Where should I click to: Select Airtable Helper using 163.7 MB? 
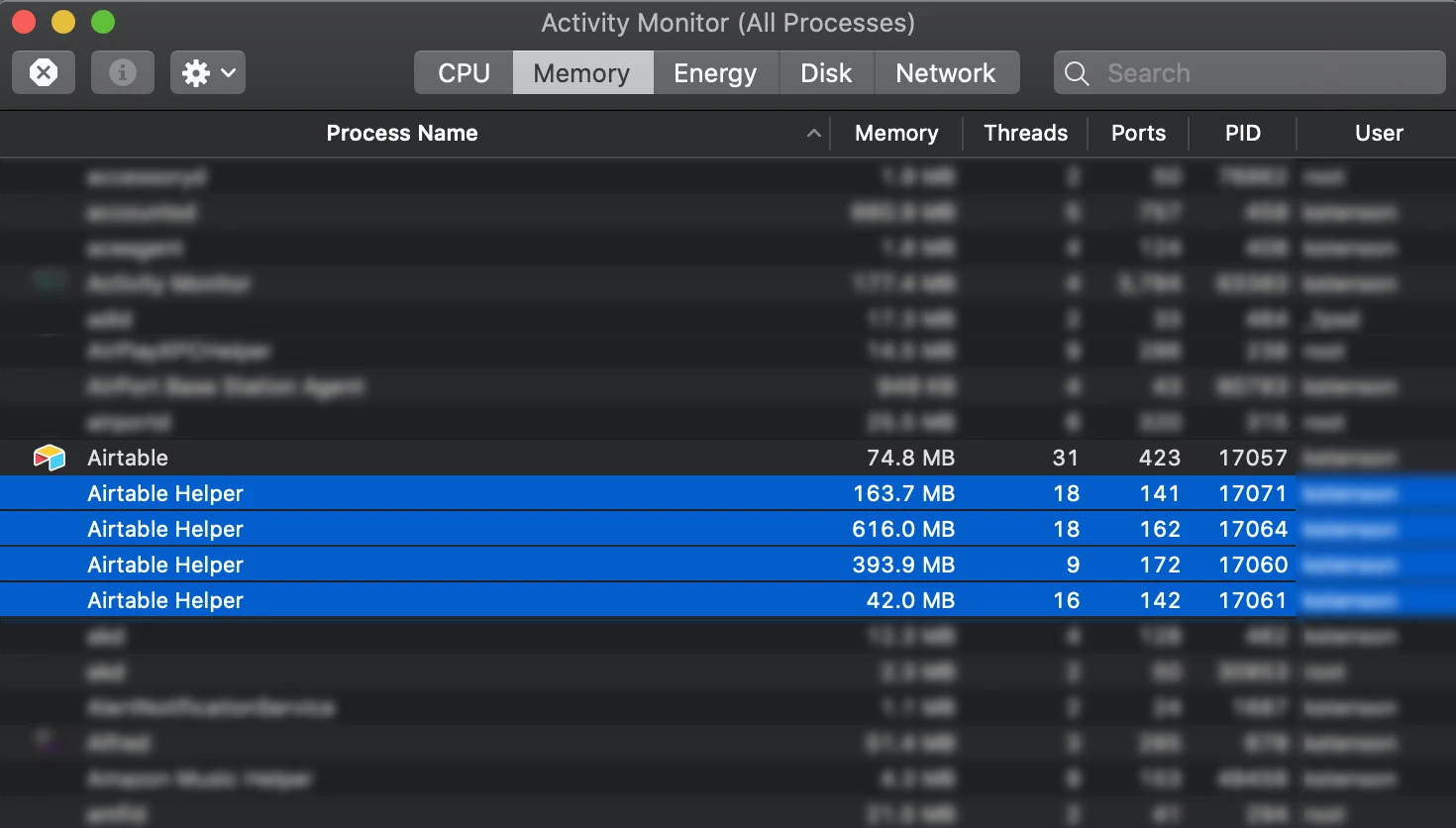(x=728, y=493)
